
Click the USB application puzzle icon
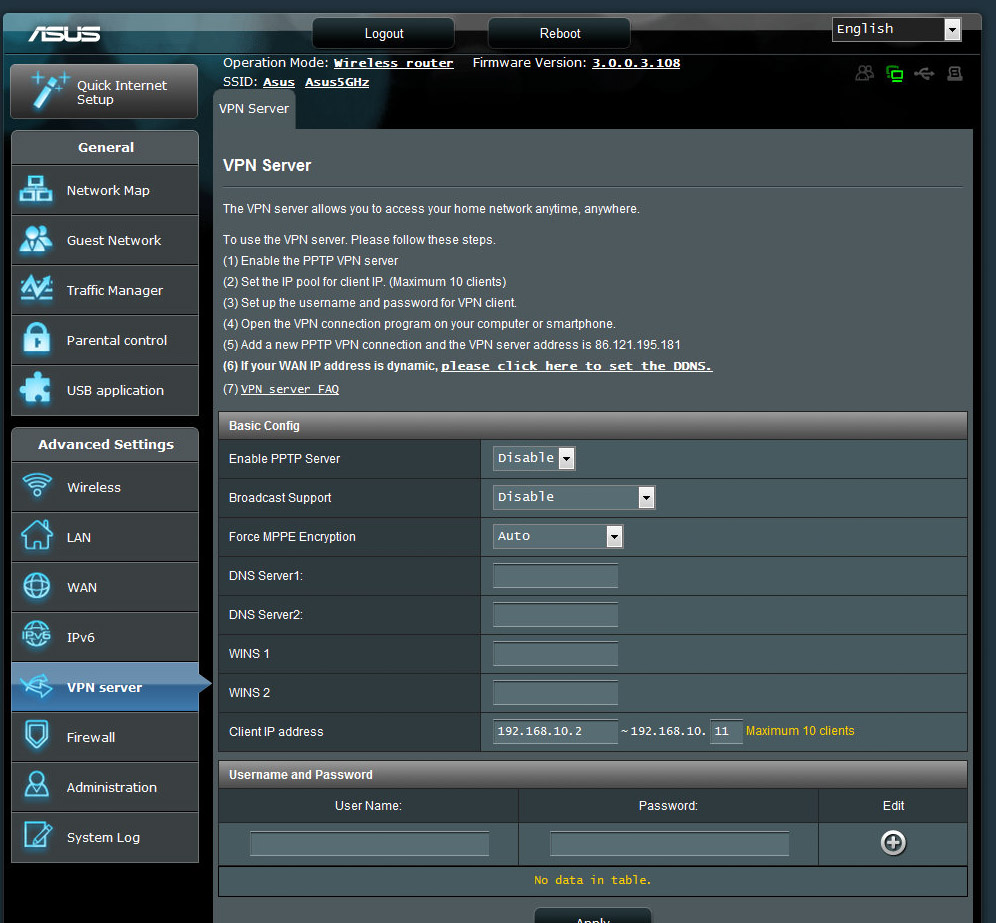point(37,390)
